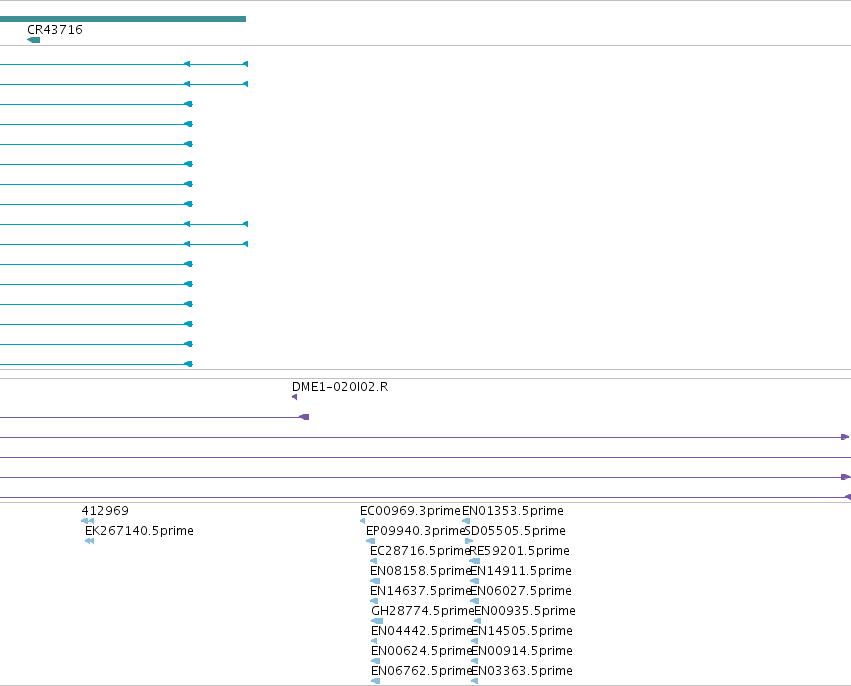
Task: Click the 412969 feature label
Action: point(105,511)
